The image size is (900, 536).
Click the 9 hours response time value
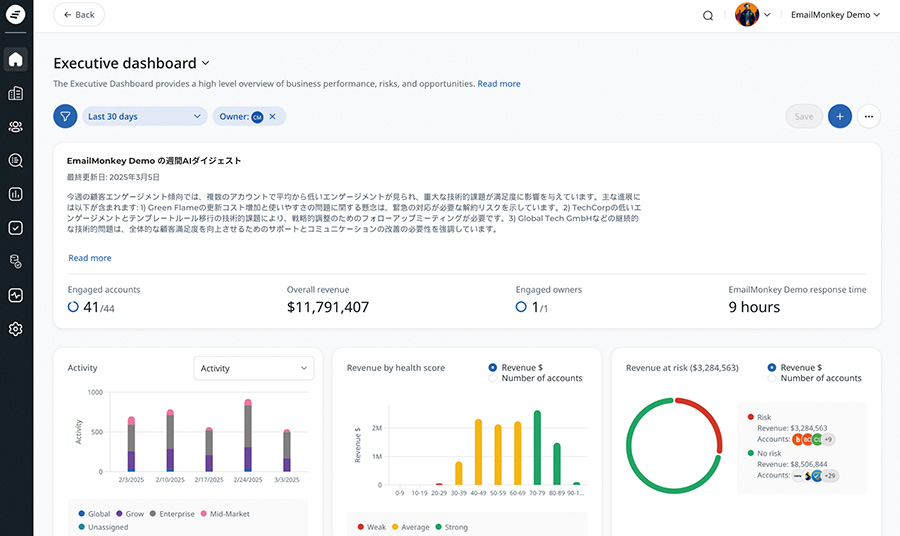click(x=754, y=308)
